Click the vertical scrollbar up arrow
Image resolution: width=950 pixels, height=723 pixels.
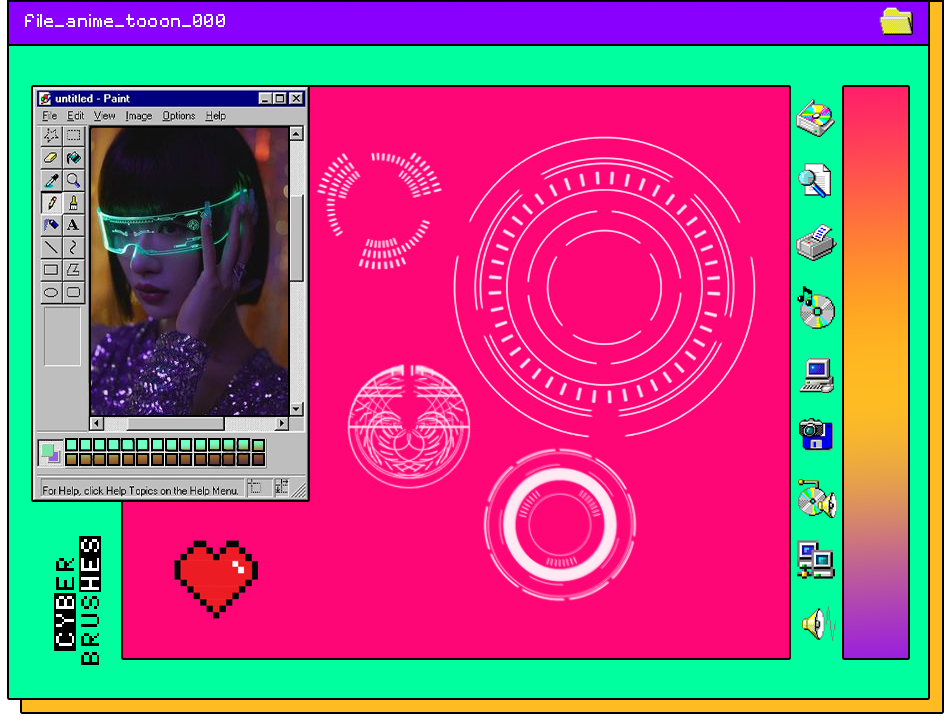pos(296,133)
